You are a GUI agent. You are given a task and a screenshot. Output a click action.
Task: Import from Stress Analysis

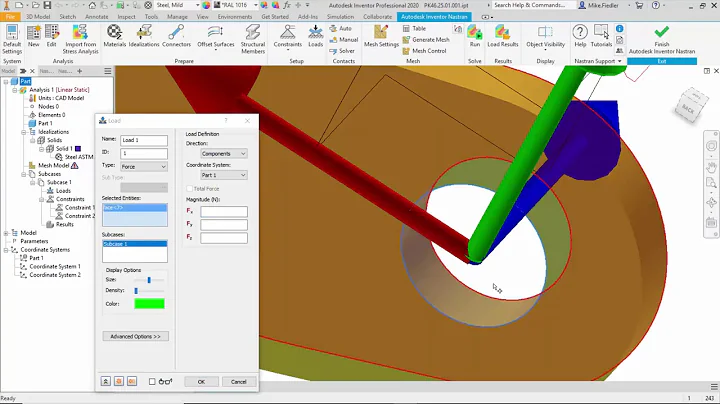tap(80, 39)
